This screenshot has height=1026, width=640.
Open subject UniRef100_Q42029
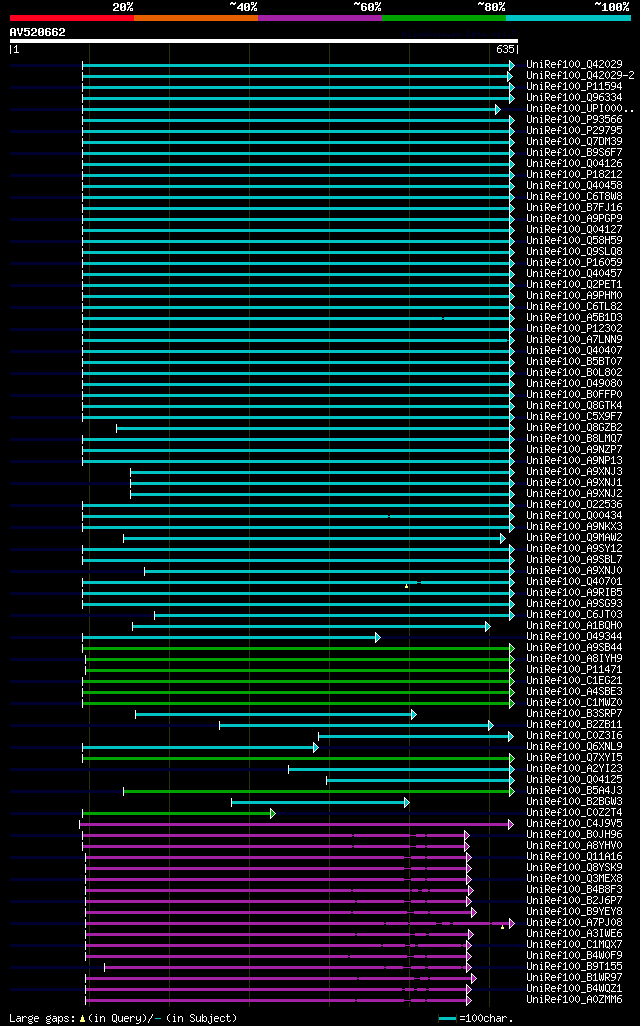pos(575,64)
